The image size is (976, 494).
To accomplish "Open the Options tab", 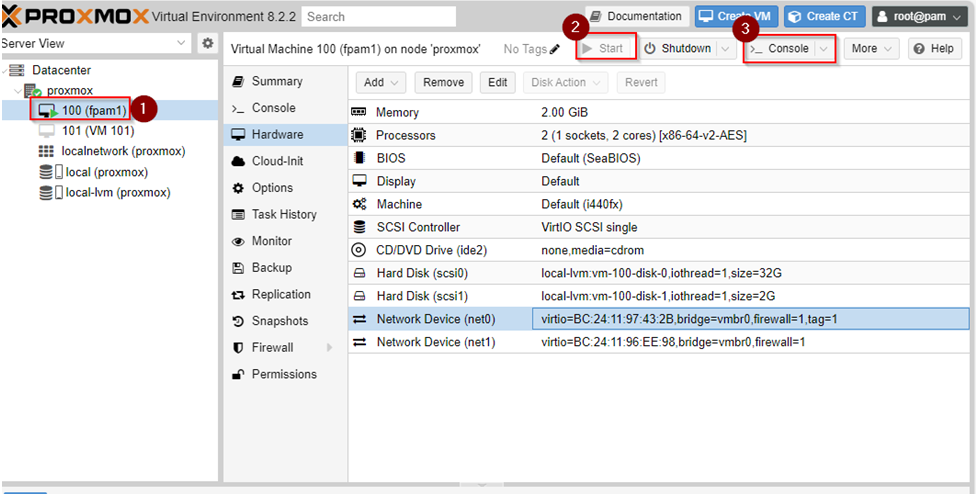I will click(285, 188).
